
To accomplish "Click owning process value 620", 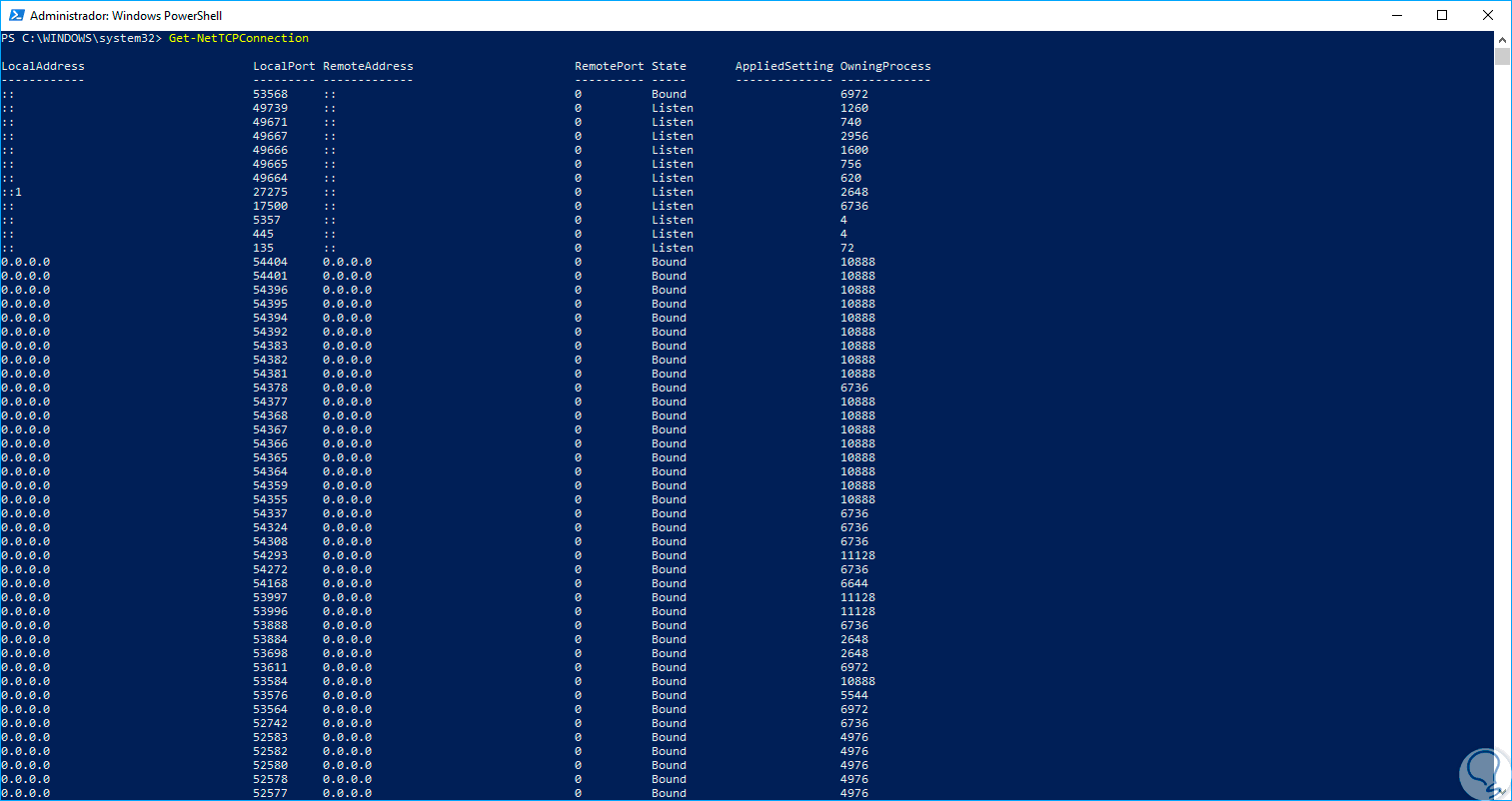I will click(850, 178).
